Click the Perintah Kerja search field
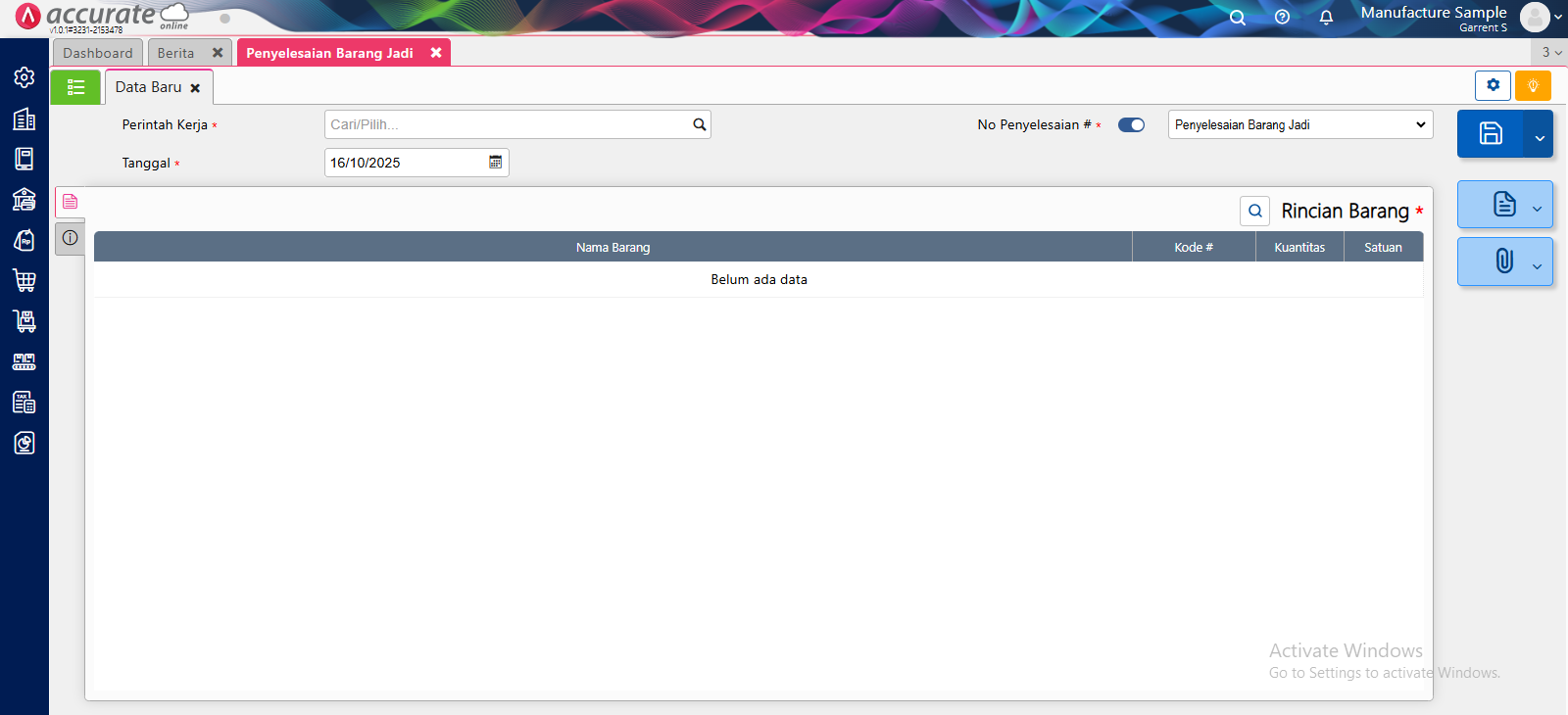Viewport: 1568px width, 715px height. [508, 124]
